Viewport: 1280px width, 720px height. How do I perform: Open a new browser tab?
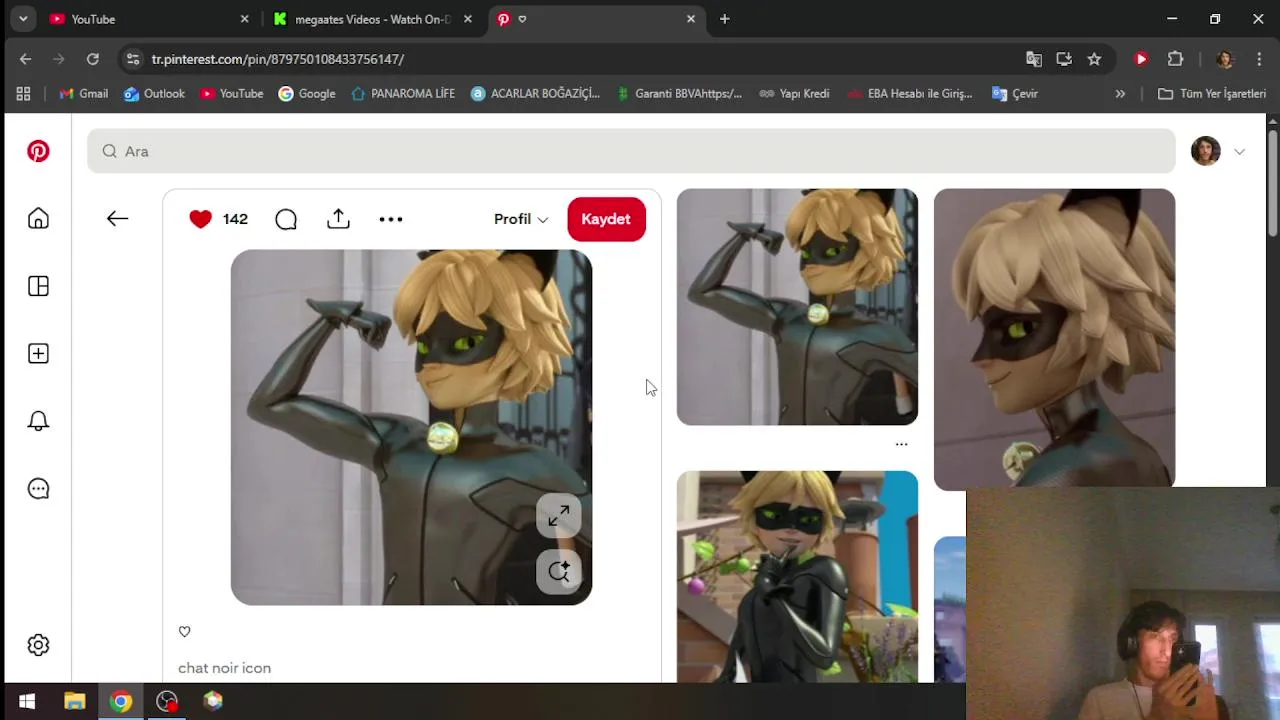tap(725, 19)
